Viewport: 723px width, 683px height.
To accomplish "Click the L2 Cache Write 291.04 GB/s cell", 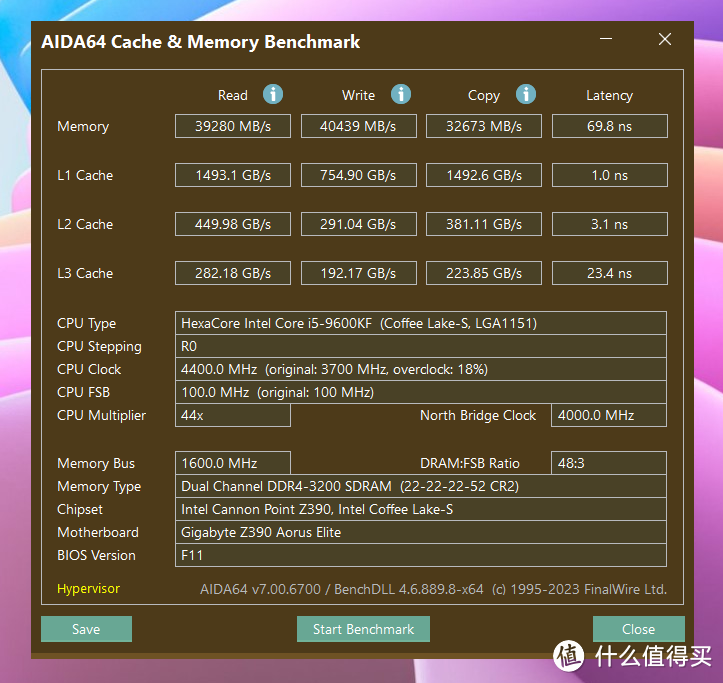I will (x=359, y=224).
